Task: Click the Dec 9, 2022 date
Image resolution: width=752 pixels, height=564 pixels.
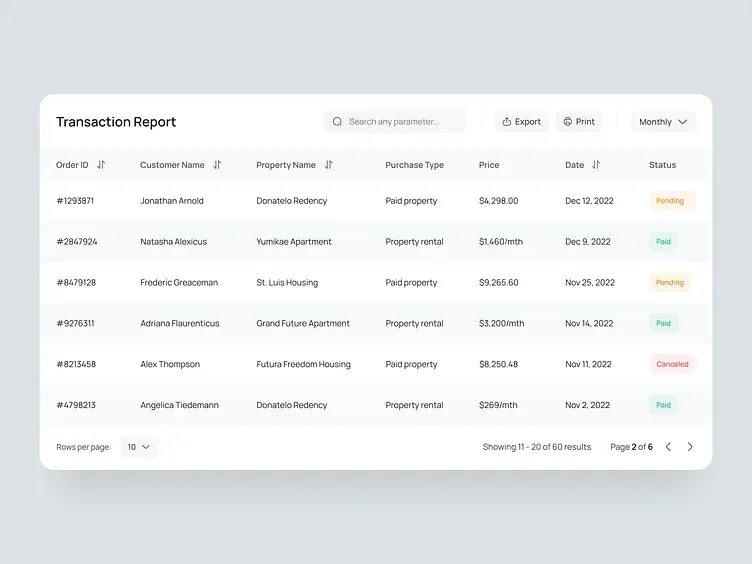Action: 588,241
